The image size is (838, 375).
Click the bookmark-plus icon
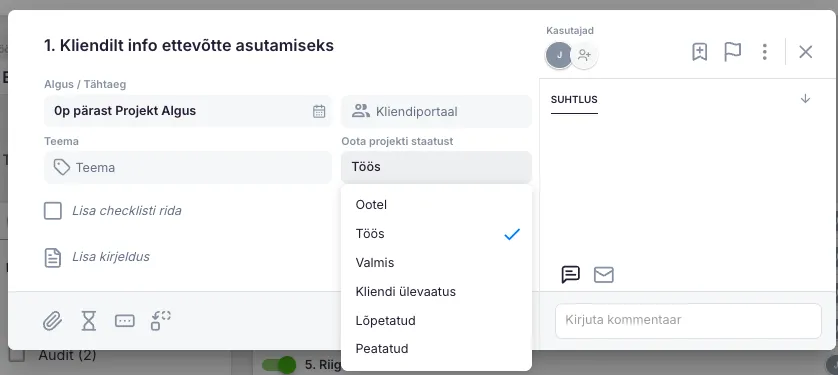[x=700, y=52]
